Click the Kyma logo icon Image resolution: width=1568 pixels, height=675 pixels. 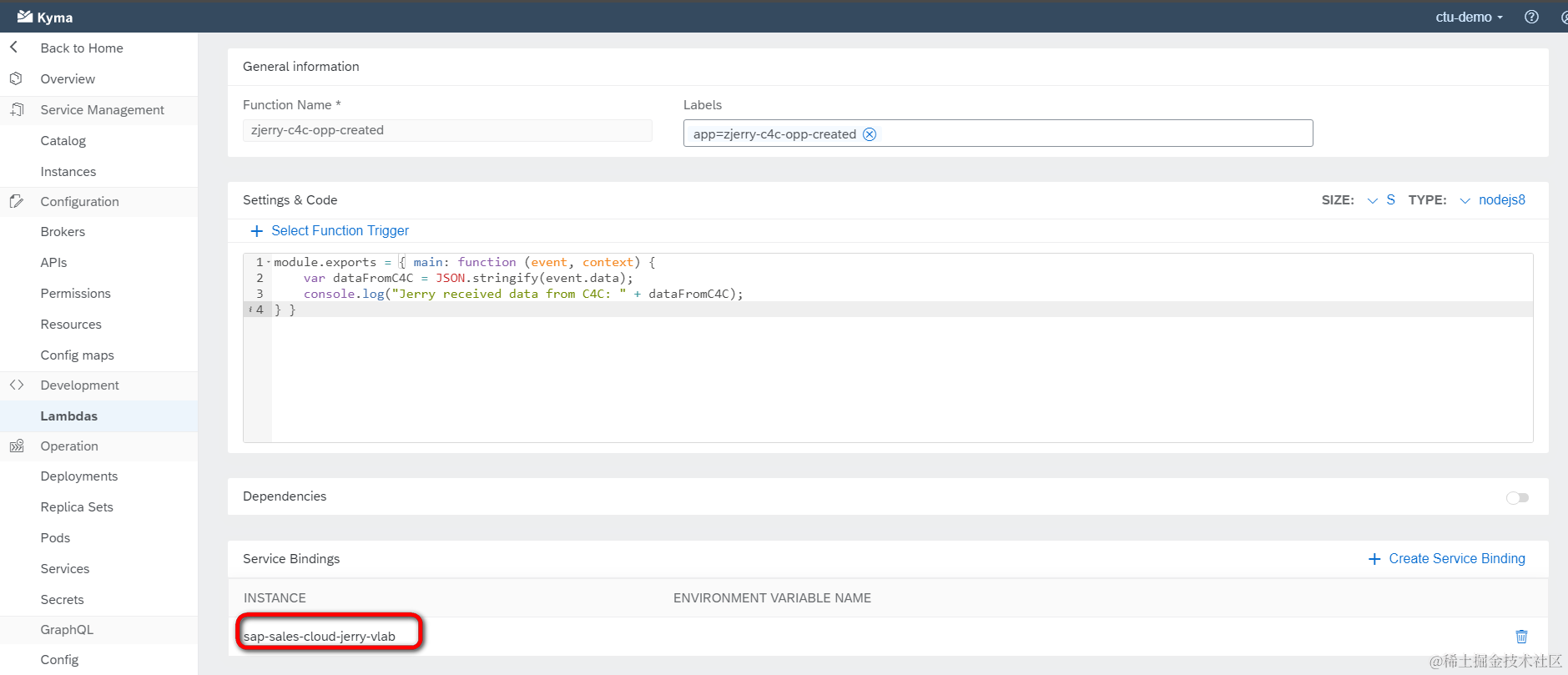click(x=25, y=17)
